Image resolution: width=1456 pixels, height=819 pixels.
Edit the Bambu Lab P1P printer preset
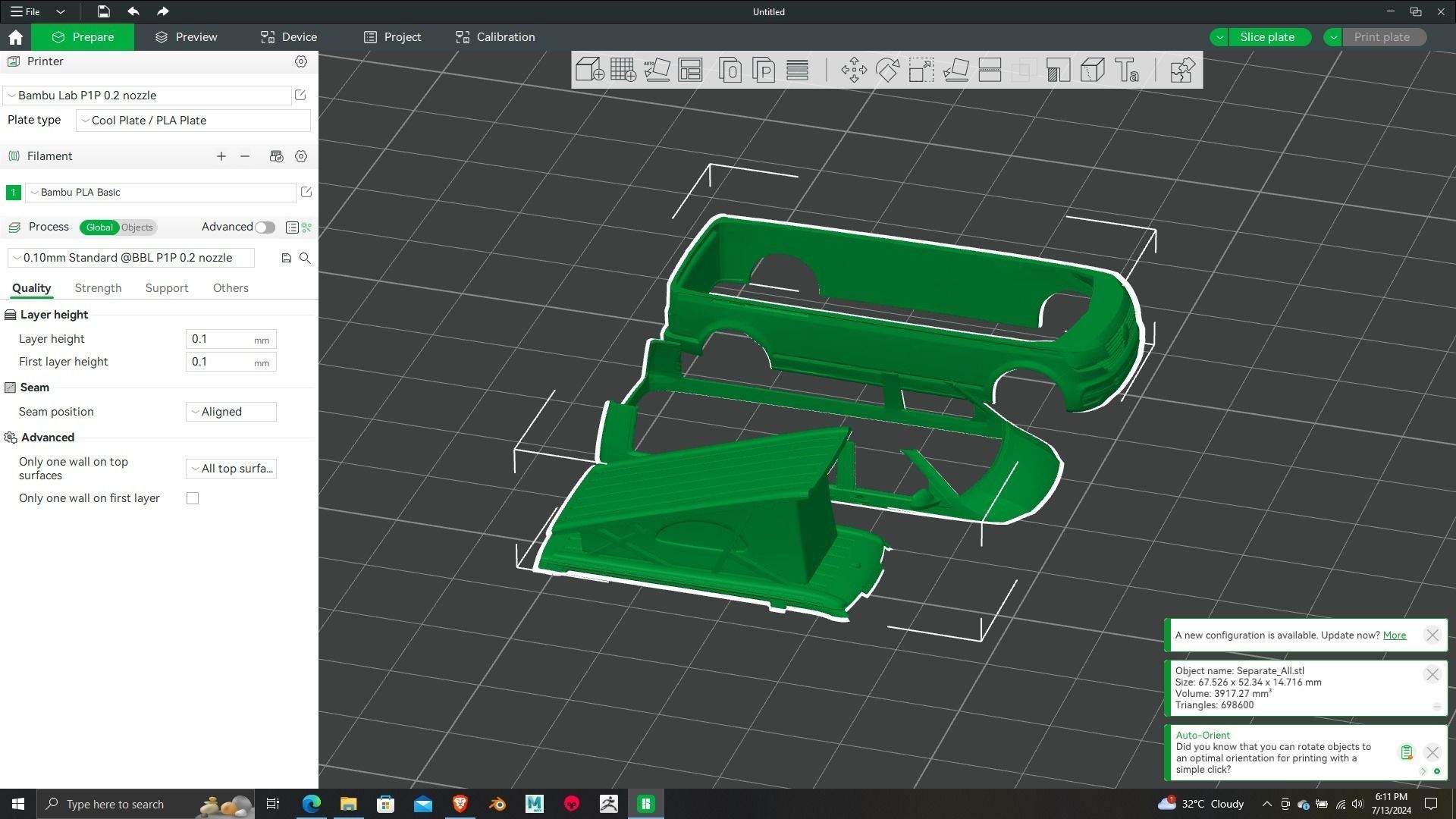[300, 95]
